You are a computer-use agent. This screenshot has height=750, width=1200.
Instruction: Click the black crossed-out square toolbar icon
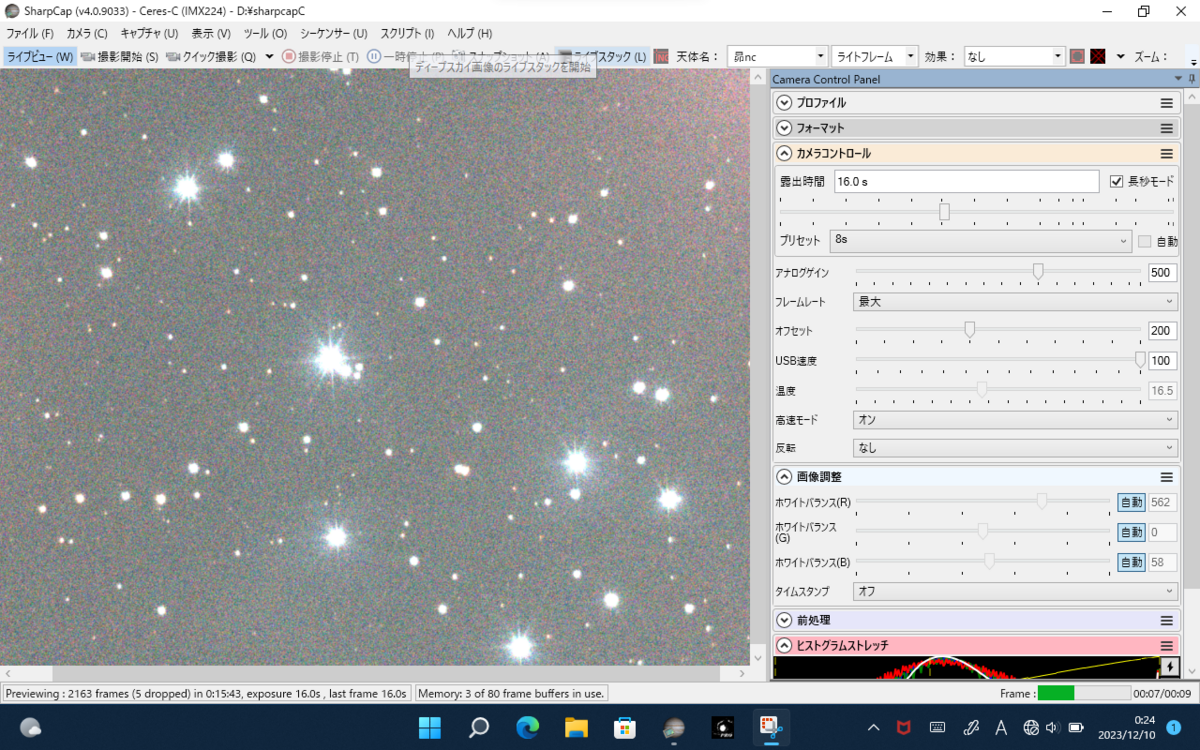click(x=1098, y=57)
